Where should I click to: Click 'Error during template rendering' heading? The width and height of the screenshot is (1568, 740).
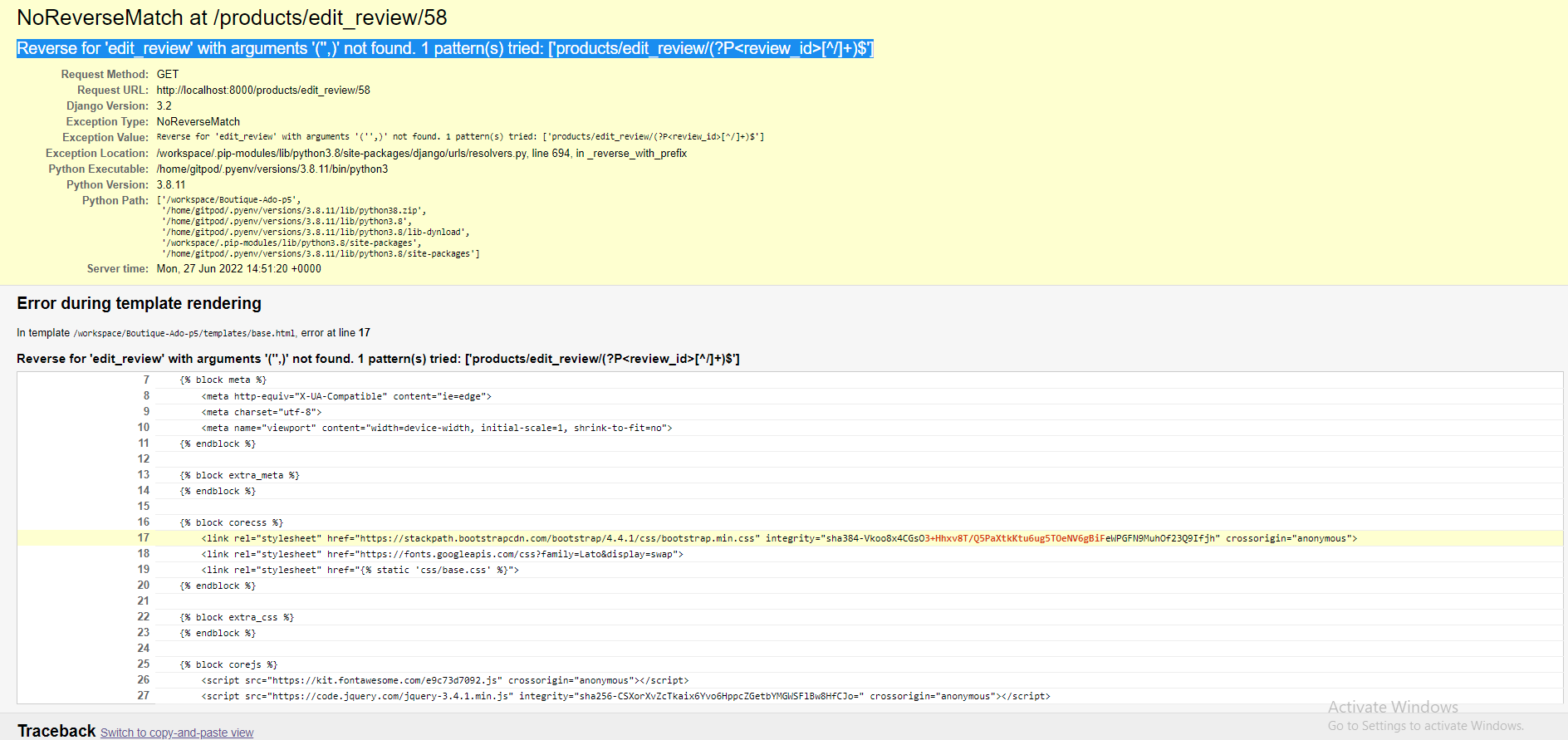tap(139, 303)
